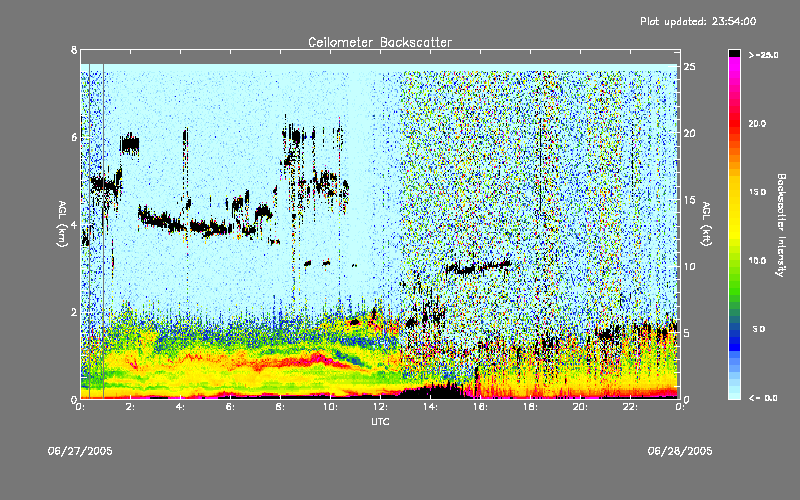Image resolution: width=800 pixels, height=500 pixels.
Task: Click the "8" tick on the km axis
Action: [x=74, y=50]
